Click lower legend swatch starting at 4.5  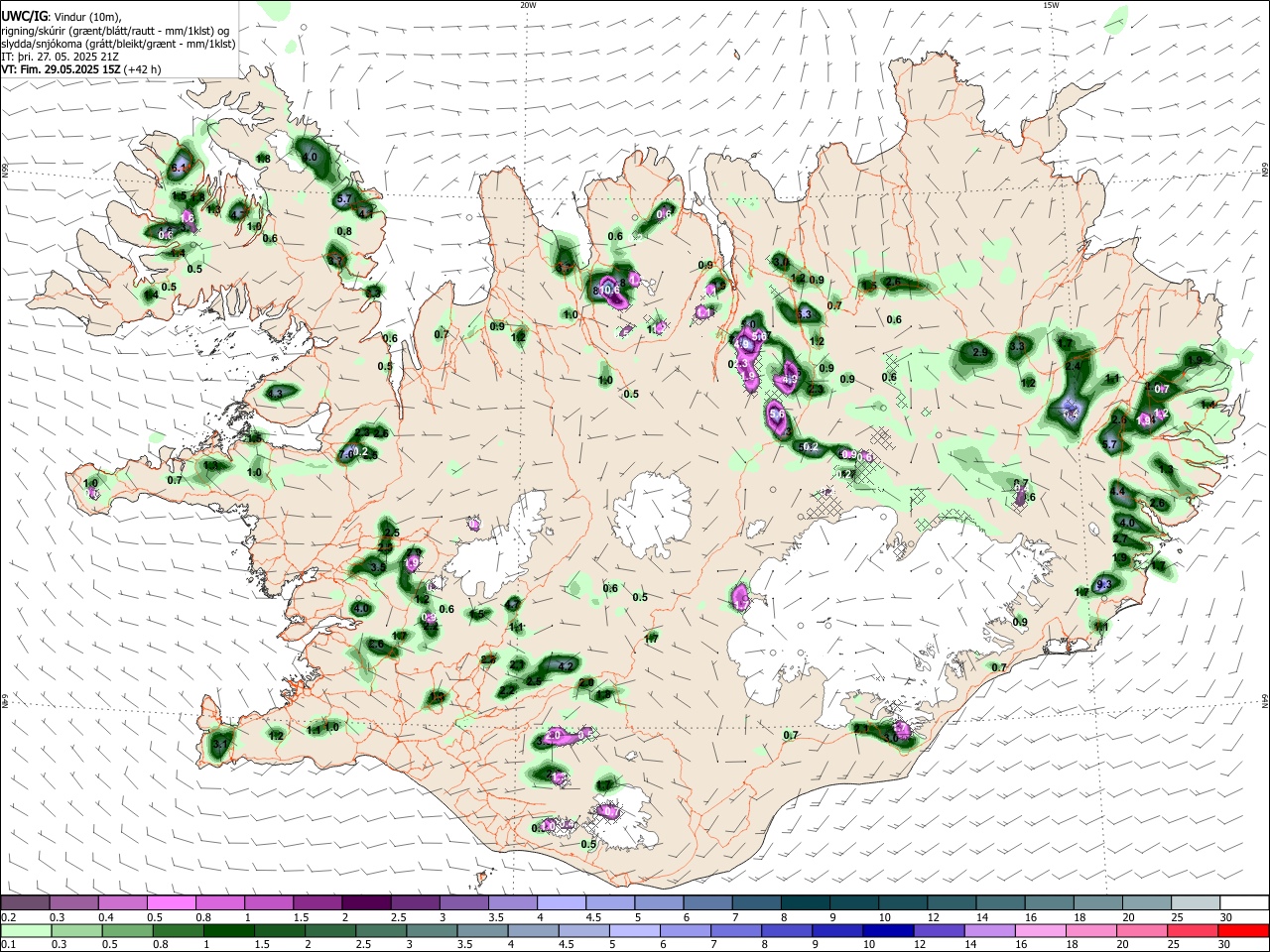coord(583,930)
